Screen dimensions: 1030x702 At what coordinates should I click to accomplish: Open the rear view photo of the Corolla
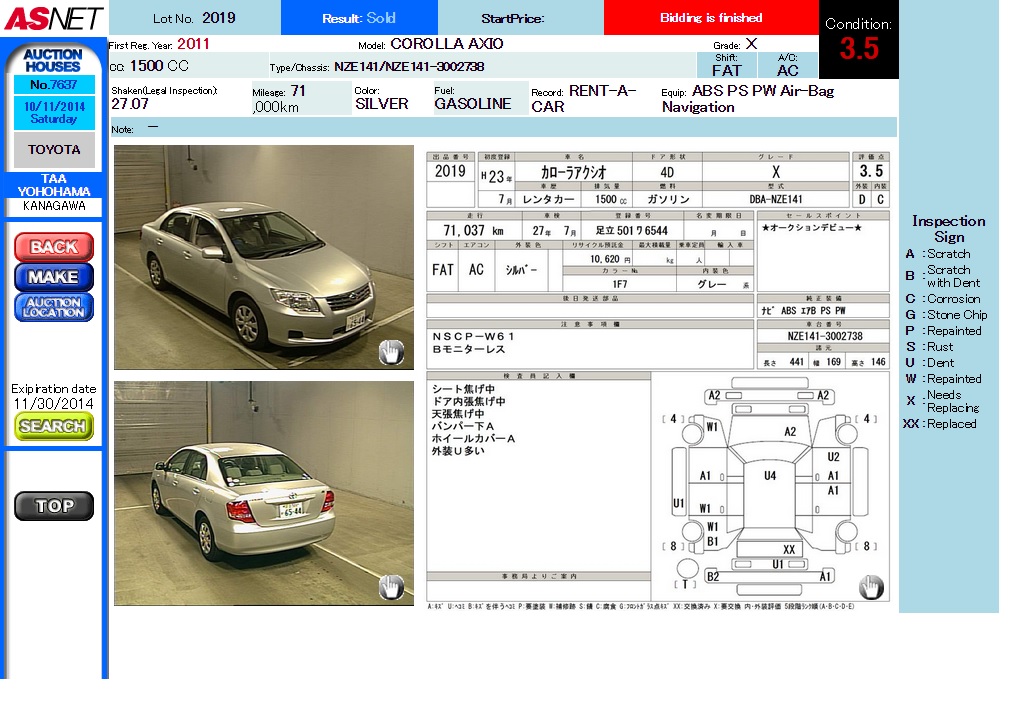click(x=263, y=492)
